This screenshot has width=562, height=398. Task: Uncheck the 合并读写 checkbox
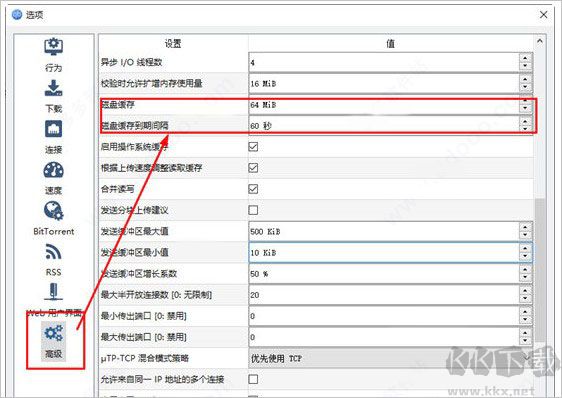coord(253,189)
